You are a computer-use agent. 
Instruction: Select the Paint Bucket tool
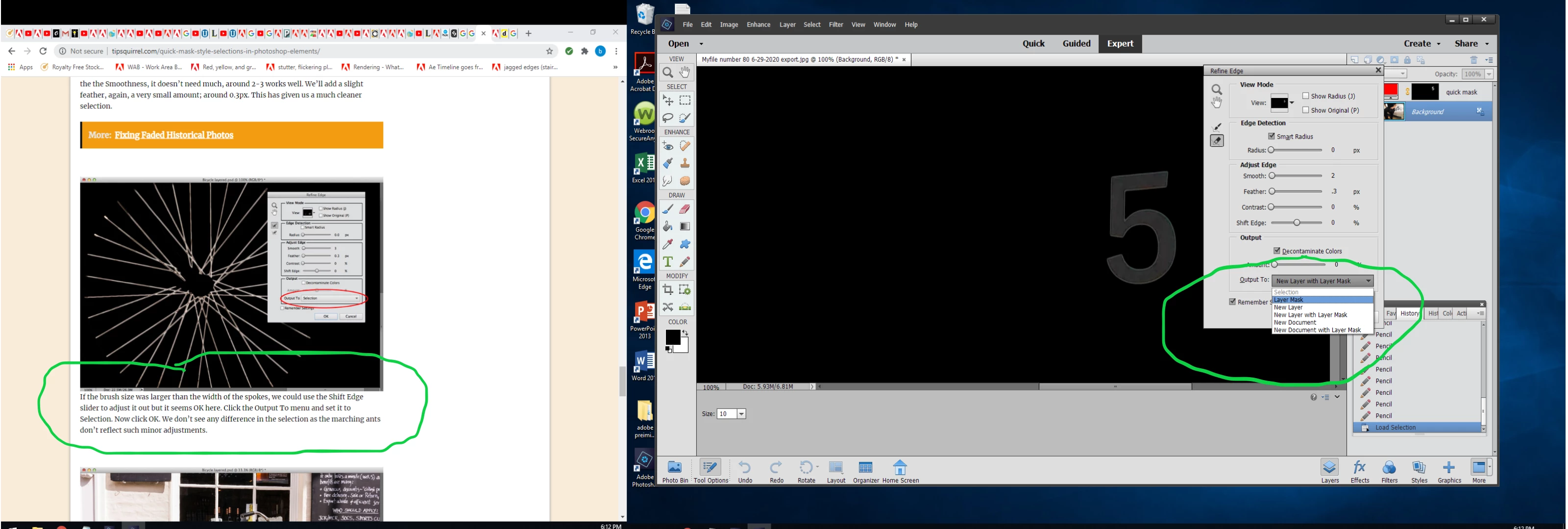click(668, 226)
